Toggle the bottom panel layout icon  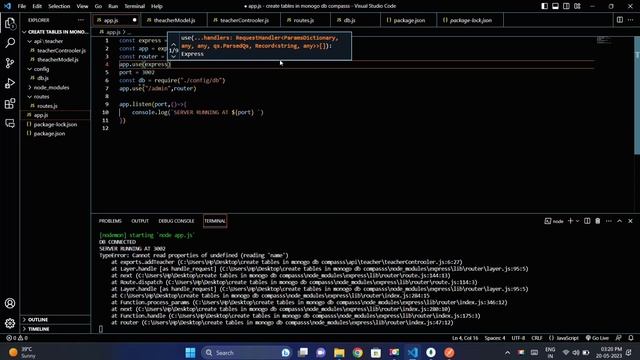point(556,6)
